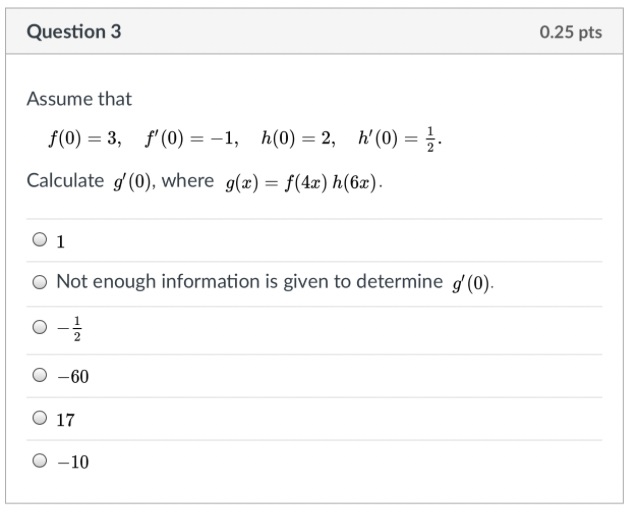Image resolution: width=636 pixels, height=516 pixels.
Task: Click the '−10' answer label text
Action: [73, 463]
